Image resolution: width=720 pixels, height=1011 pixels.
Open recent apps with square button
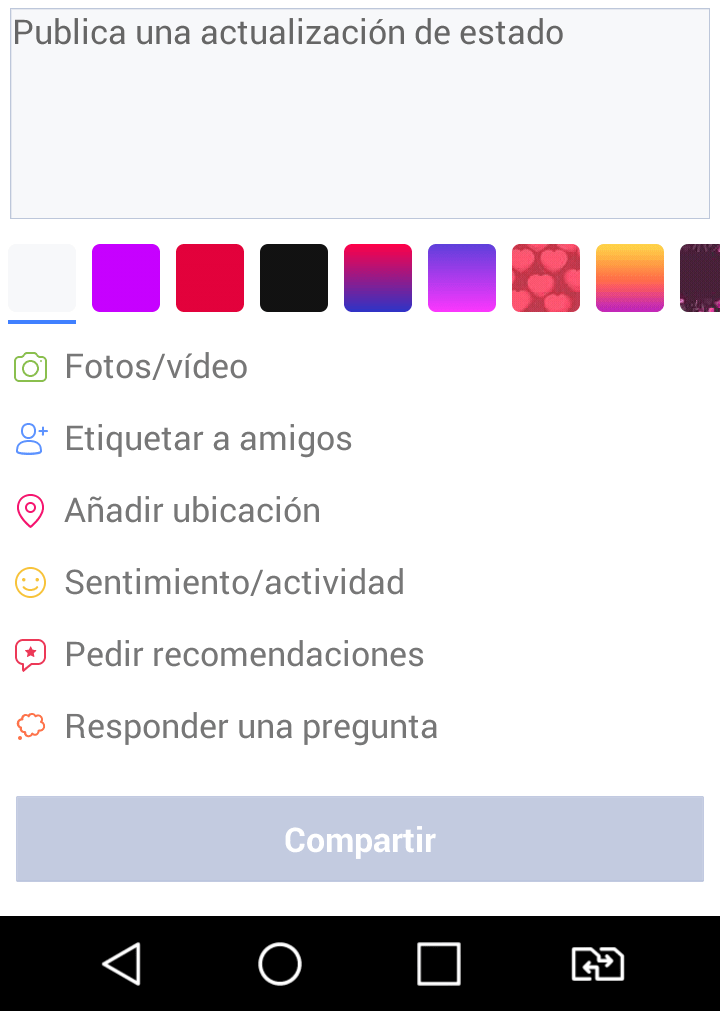point(438,964)
